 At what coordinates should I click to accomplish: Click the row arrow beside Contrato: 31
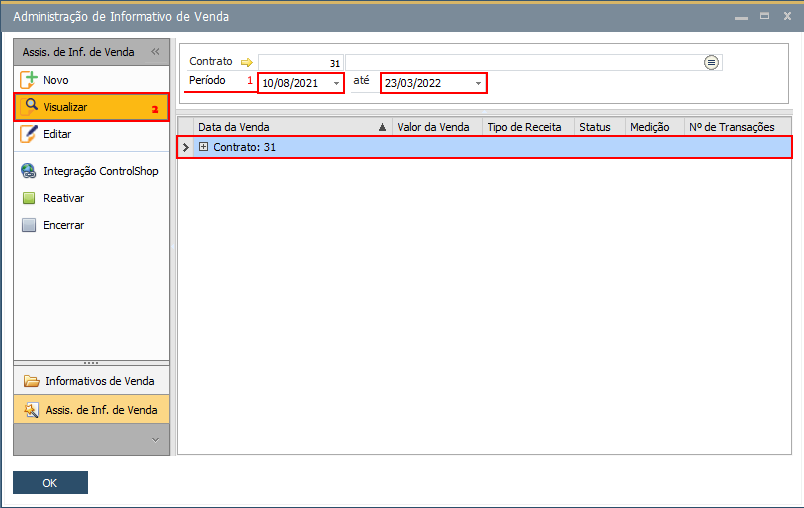point(186,147)
